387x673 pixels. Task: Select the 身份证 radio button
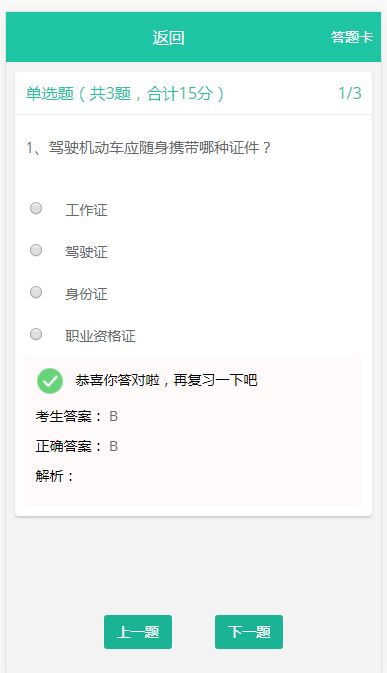click(x=36, y=292)
